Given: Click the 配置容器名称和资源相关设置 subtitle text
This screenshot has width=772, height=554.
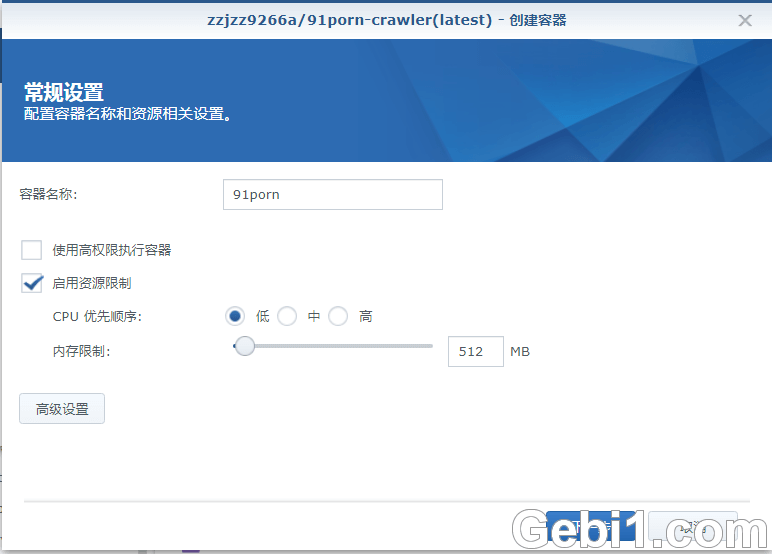Looking at the screenshot, I should click(x=127, y=115).
